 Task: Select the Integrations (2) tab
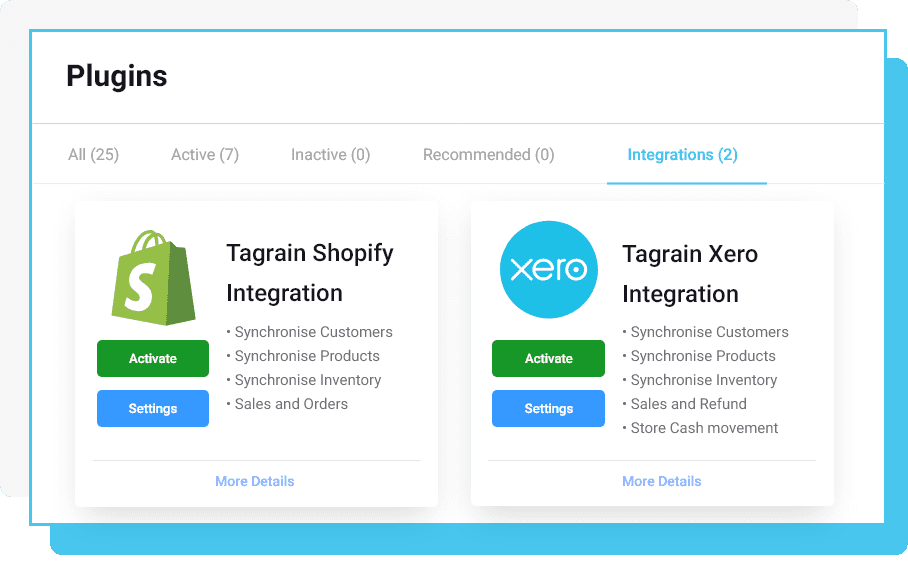pyautogui.click(x=682, y=155)
